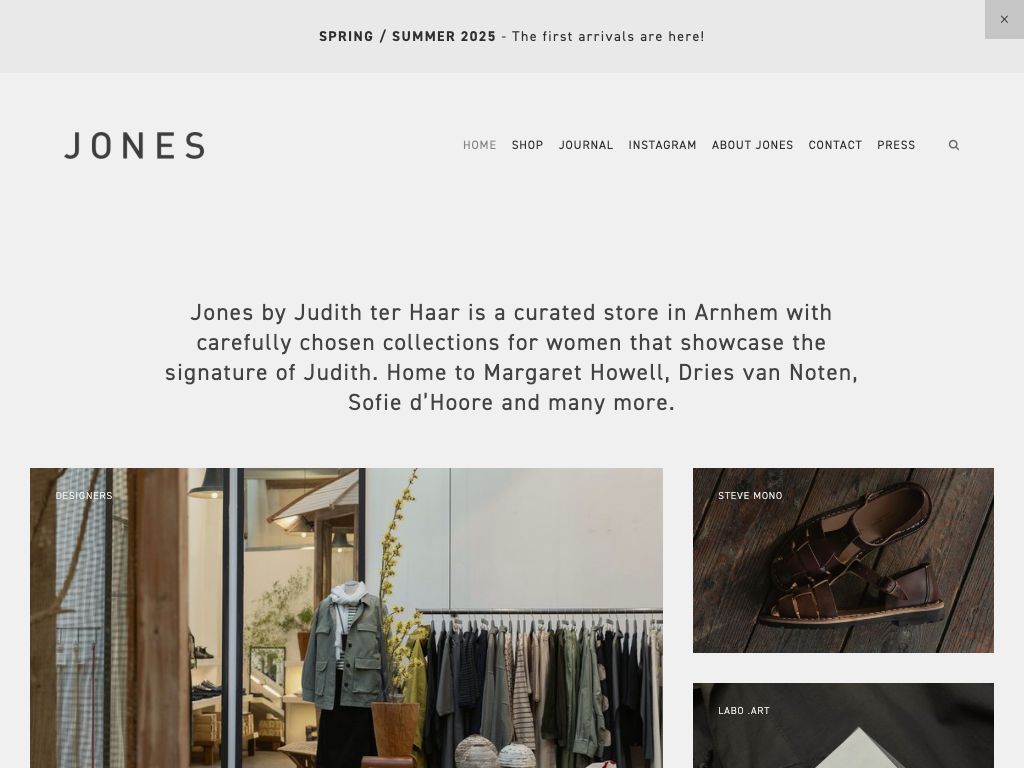The height and width of the screenshot is (768, 1024).
Task: Open the ABOUT JONES page
Action: [x=752, y=145]
